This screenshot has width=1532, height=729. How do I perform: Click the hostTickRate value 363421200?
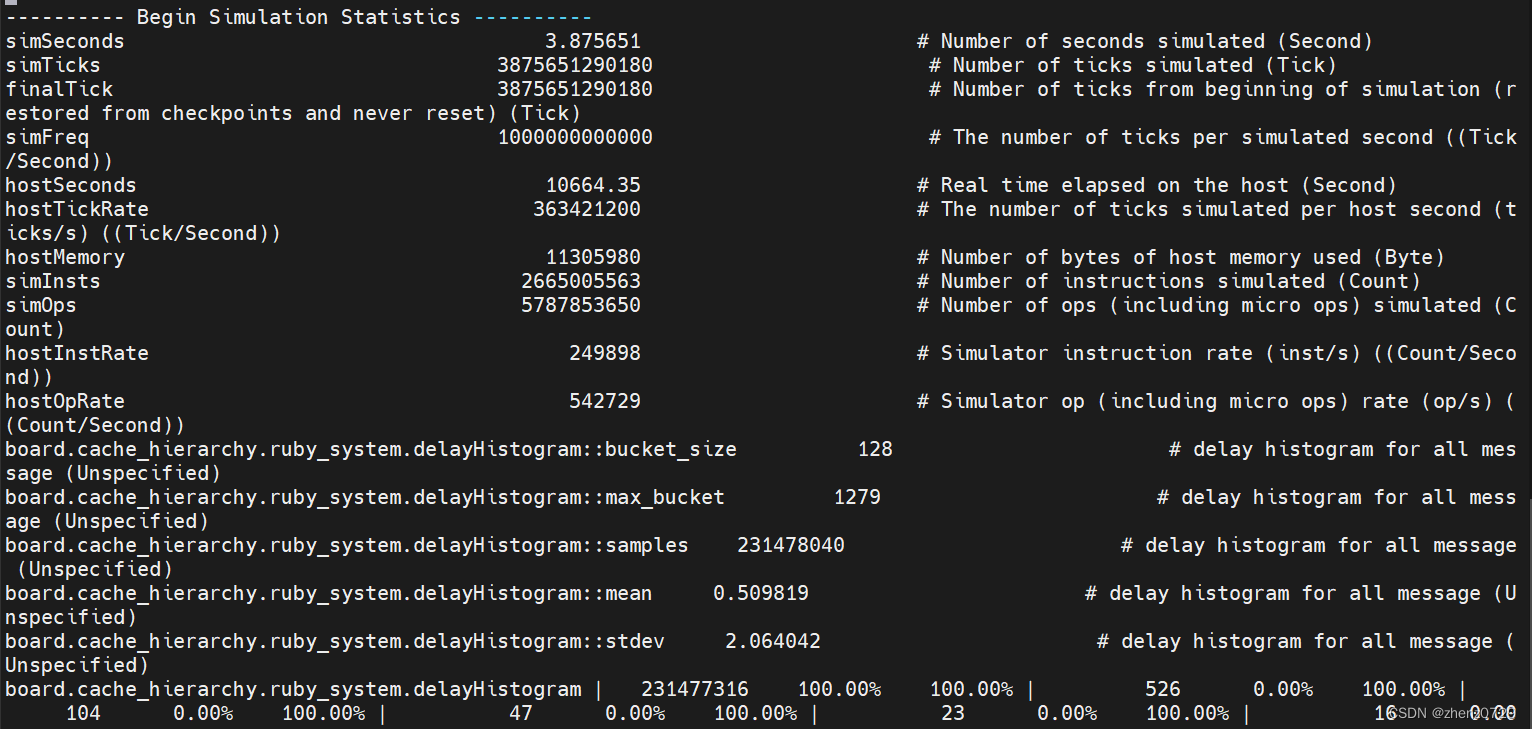[587, 209]
